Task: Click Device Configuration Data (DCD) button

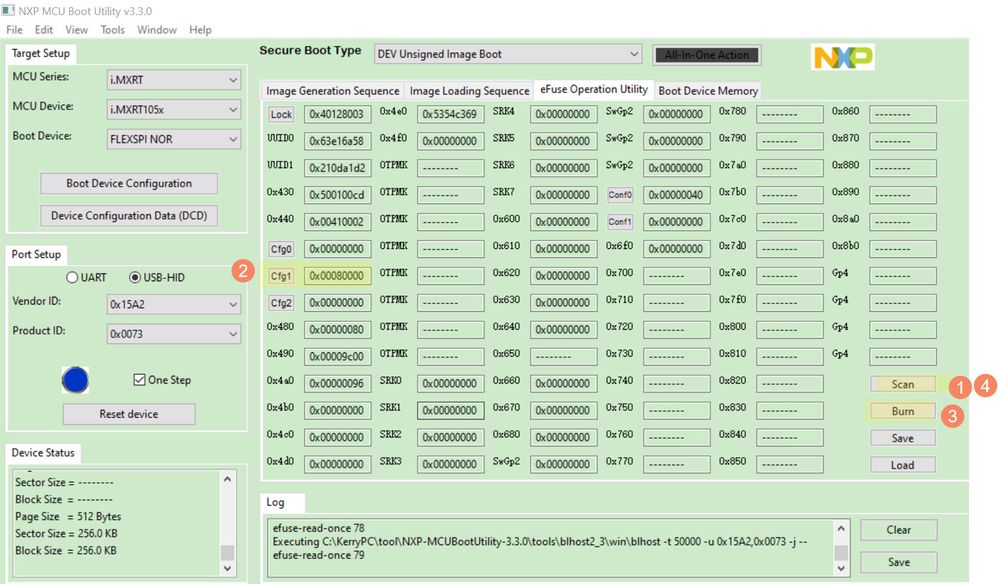Action: [x=129, y=216]
